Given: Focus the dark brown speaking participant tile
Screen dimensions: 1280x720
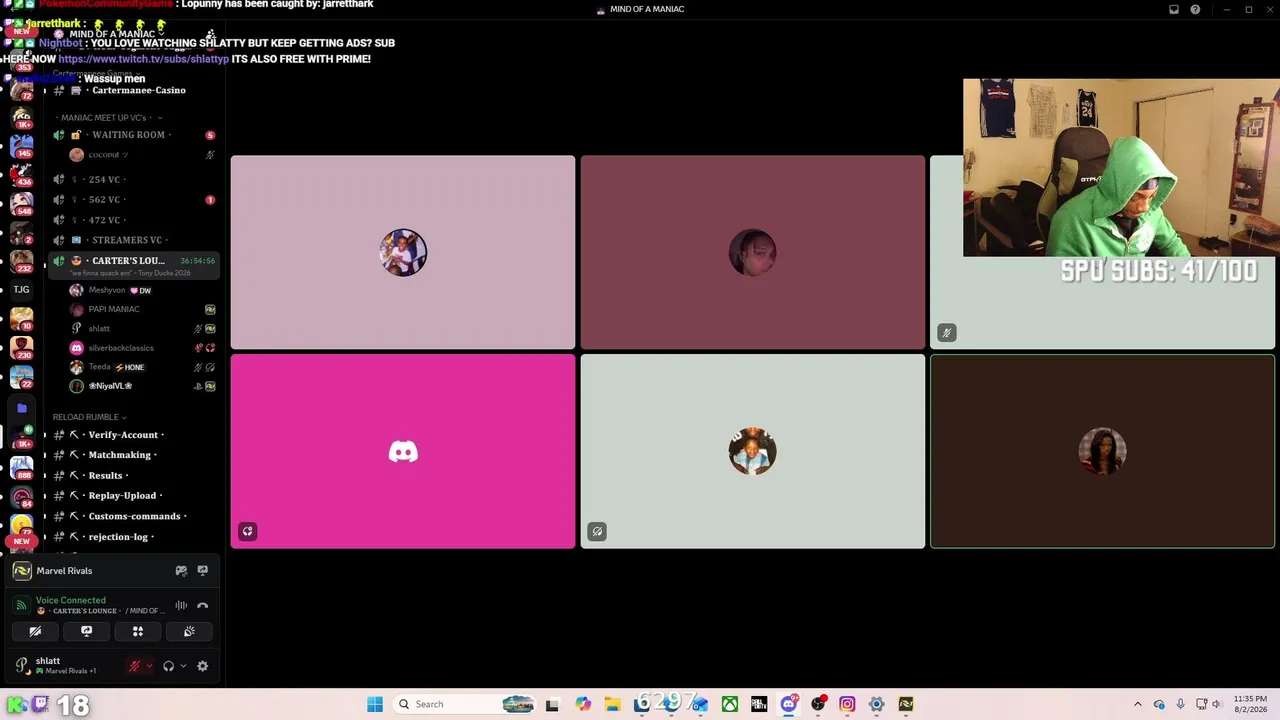Looking at the screenshot, I should tap(1103, 452).
